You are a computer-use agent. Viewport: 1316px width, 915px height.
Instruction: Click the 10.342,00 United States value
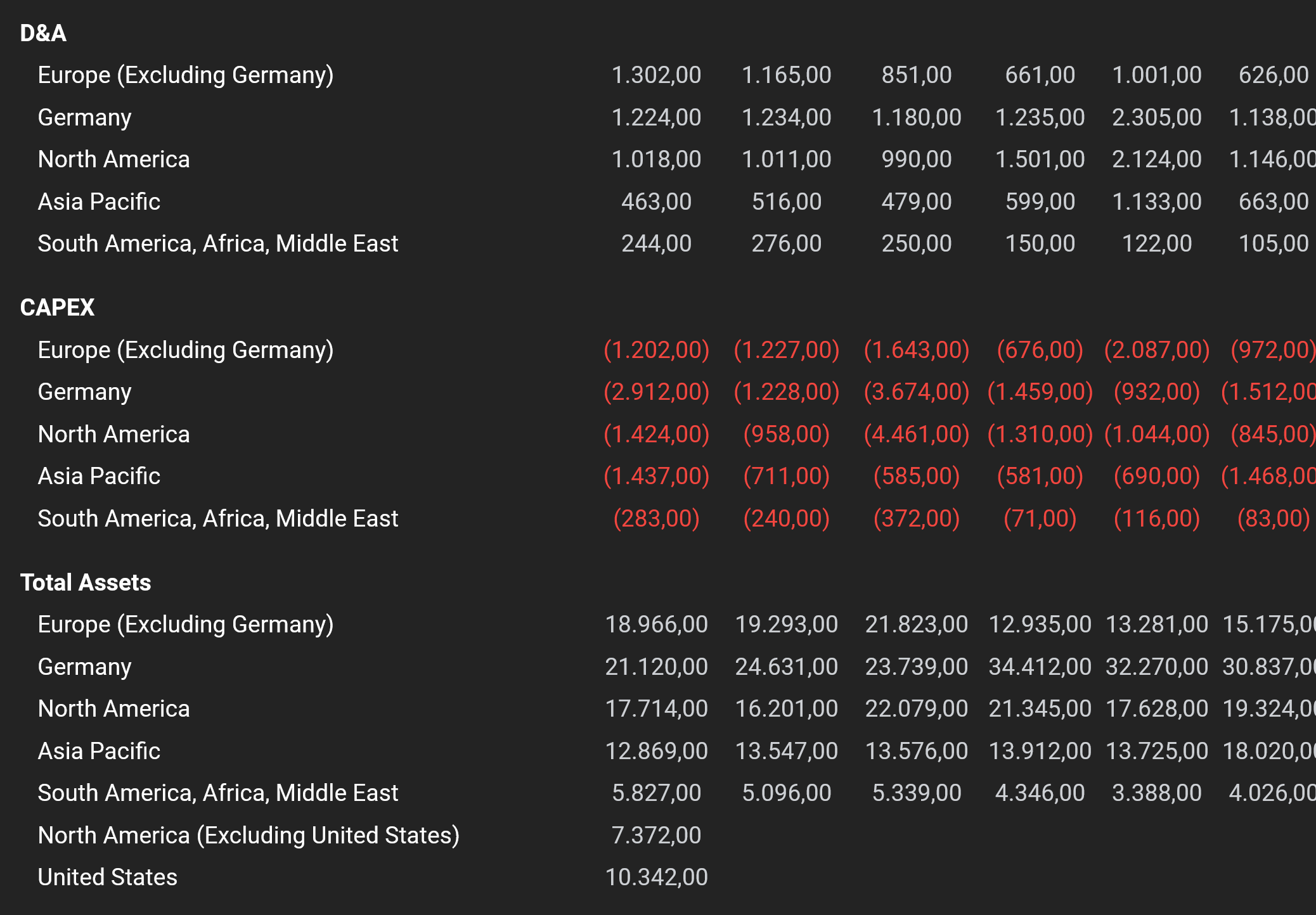(x=656, y=877)
